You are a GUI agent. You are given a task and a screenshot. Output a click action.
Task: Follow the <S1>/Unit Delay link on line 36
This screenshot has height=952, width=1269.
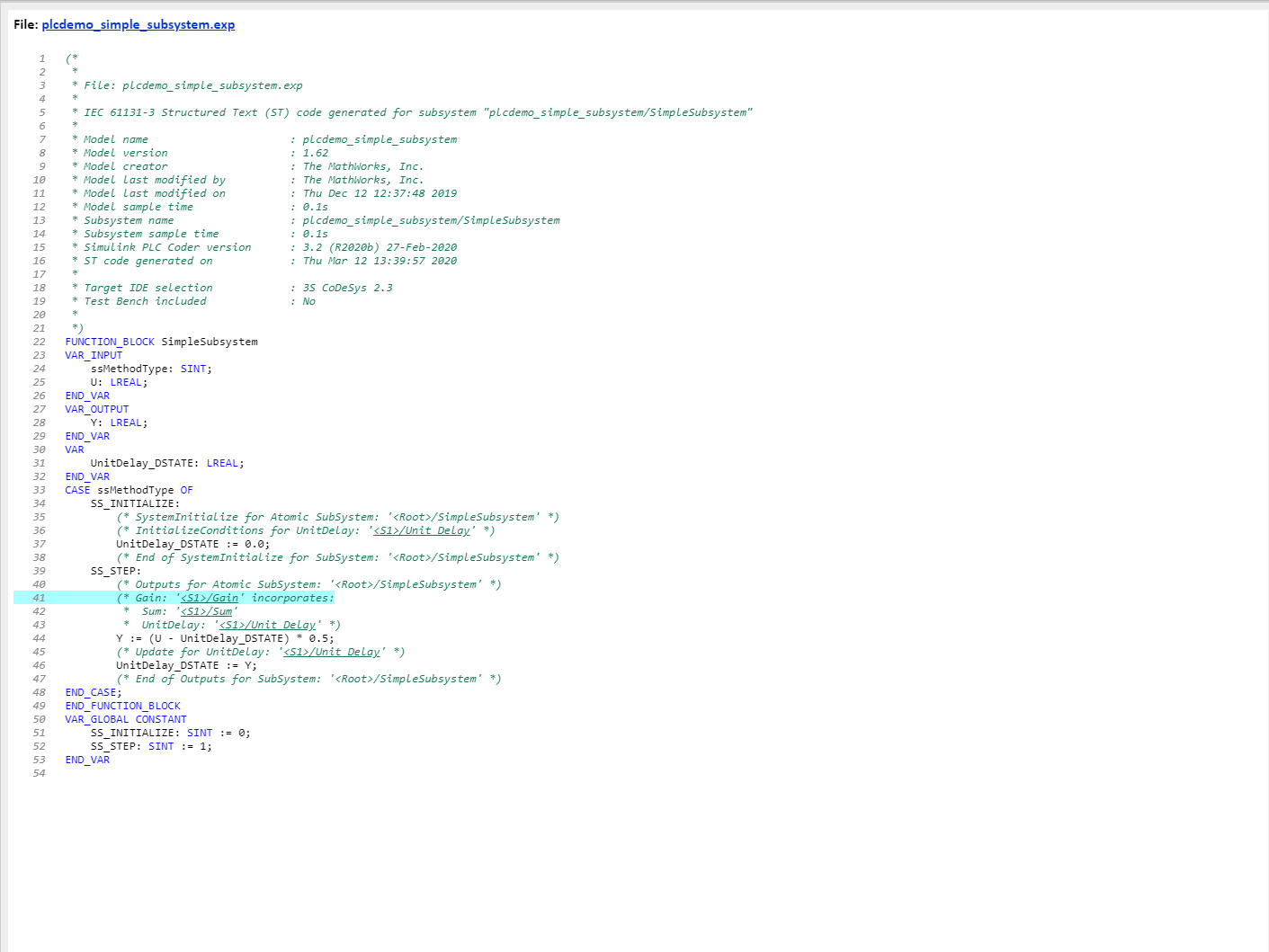click(x=422, y=530)
